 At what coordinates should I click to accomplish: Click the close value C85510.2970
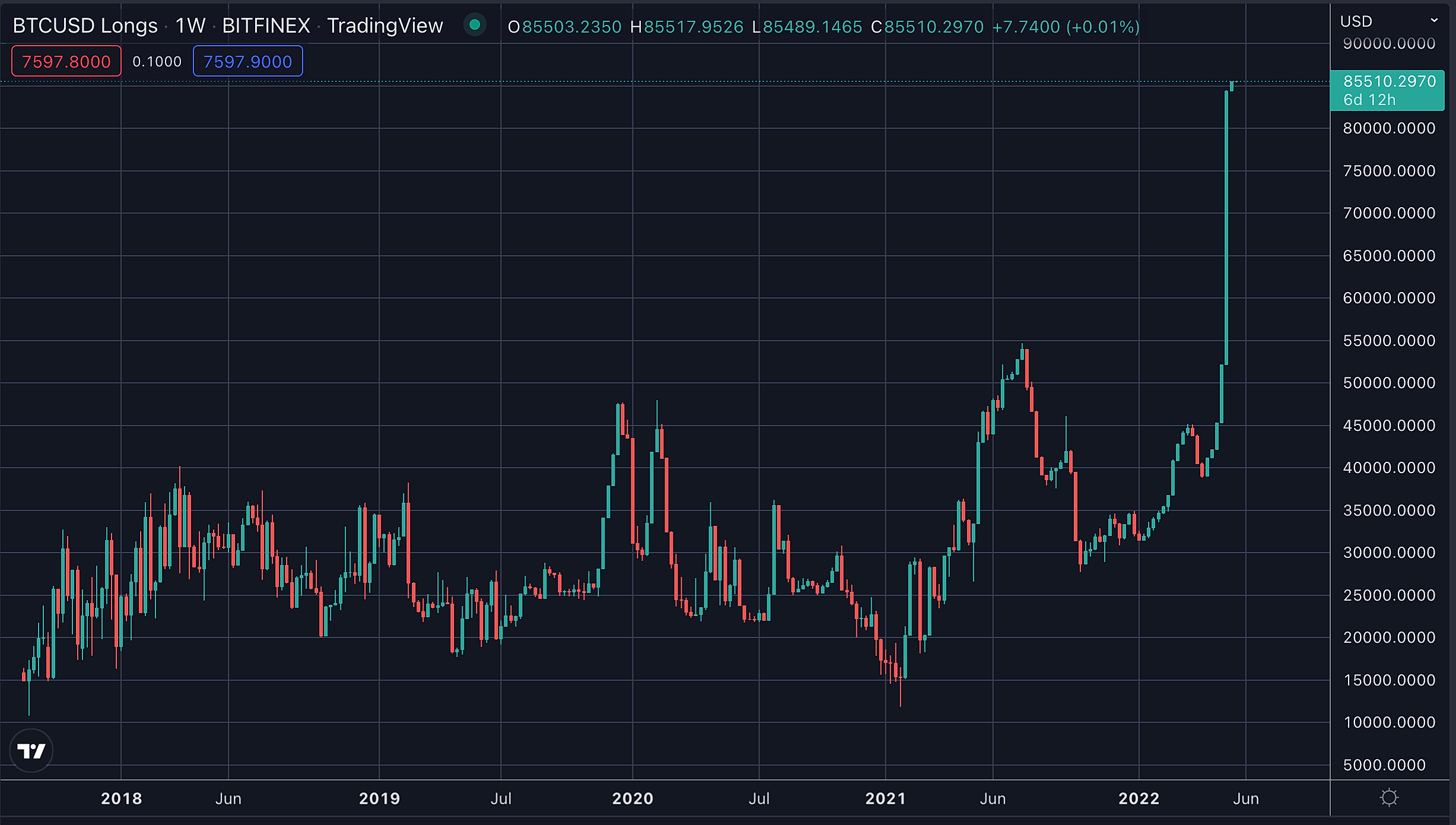point(927,27)
